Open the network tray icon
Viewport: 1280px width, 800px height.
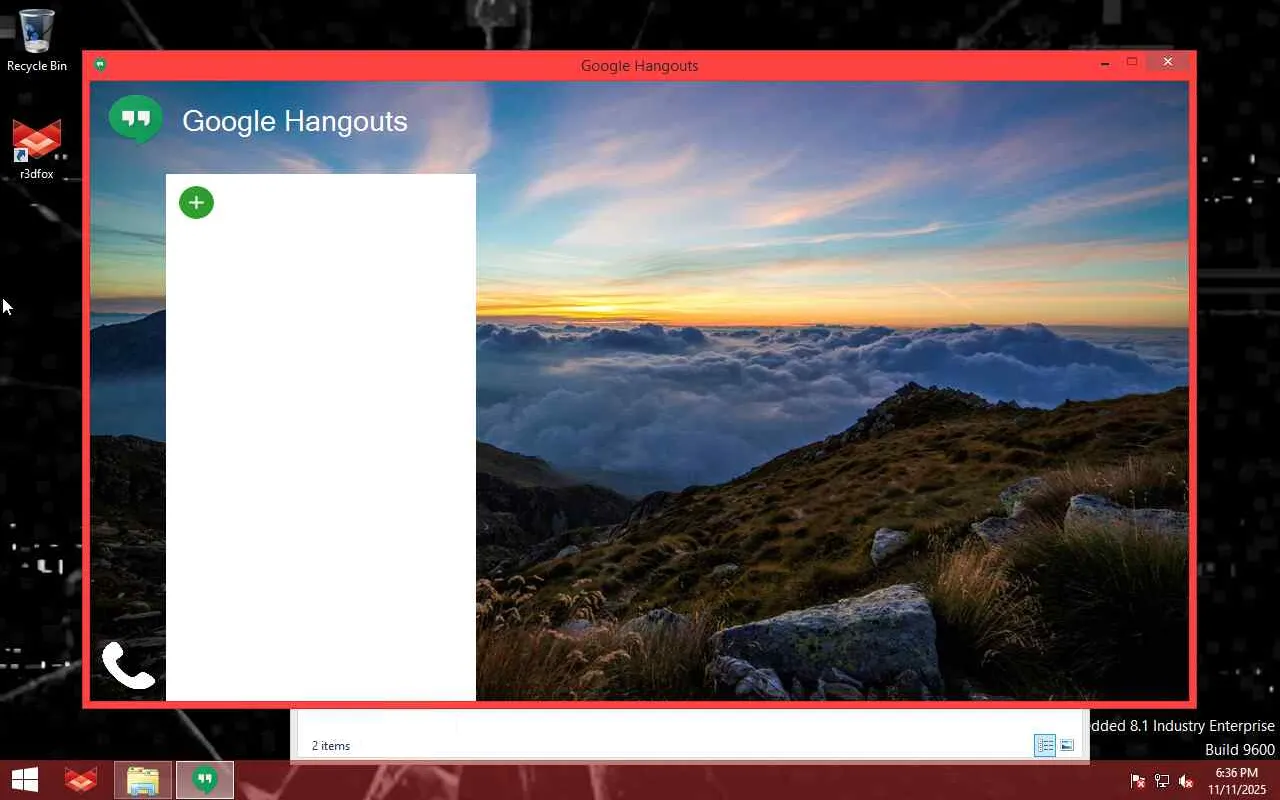(1162, 781)
